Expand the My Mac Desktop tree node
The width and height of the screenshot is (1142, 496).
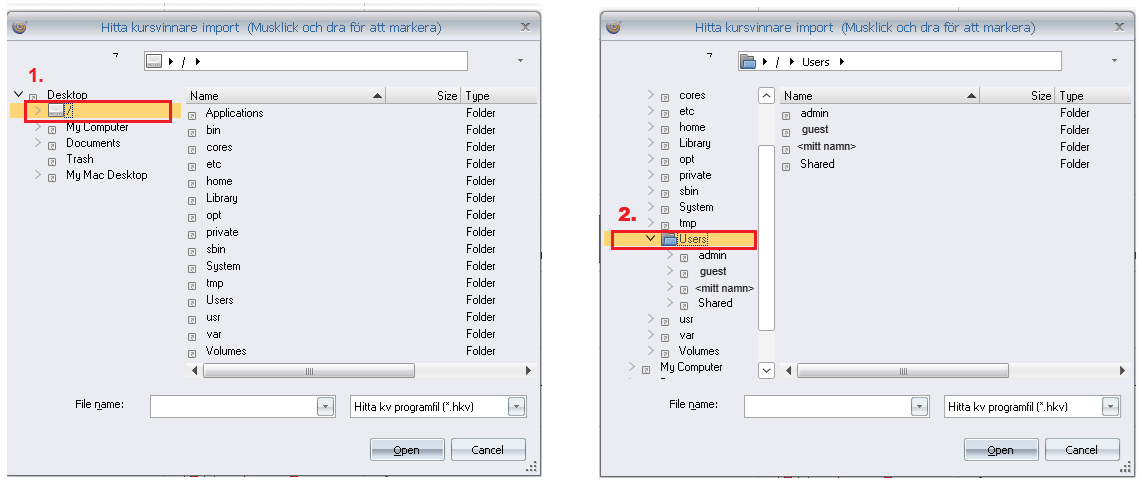pos(38,175)
